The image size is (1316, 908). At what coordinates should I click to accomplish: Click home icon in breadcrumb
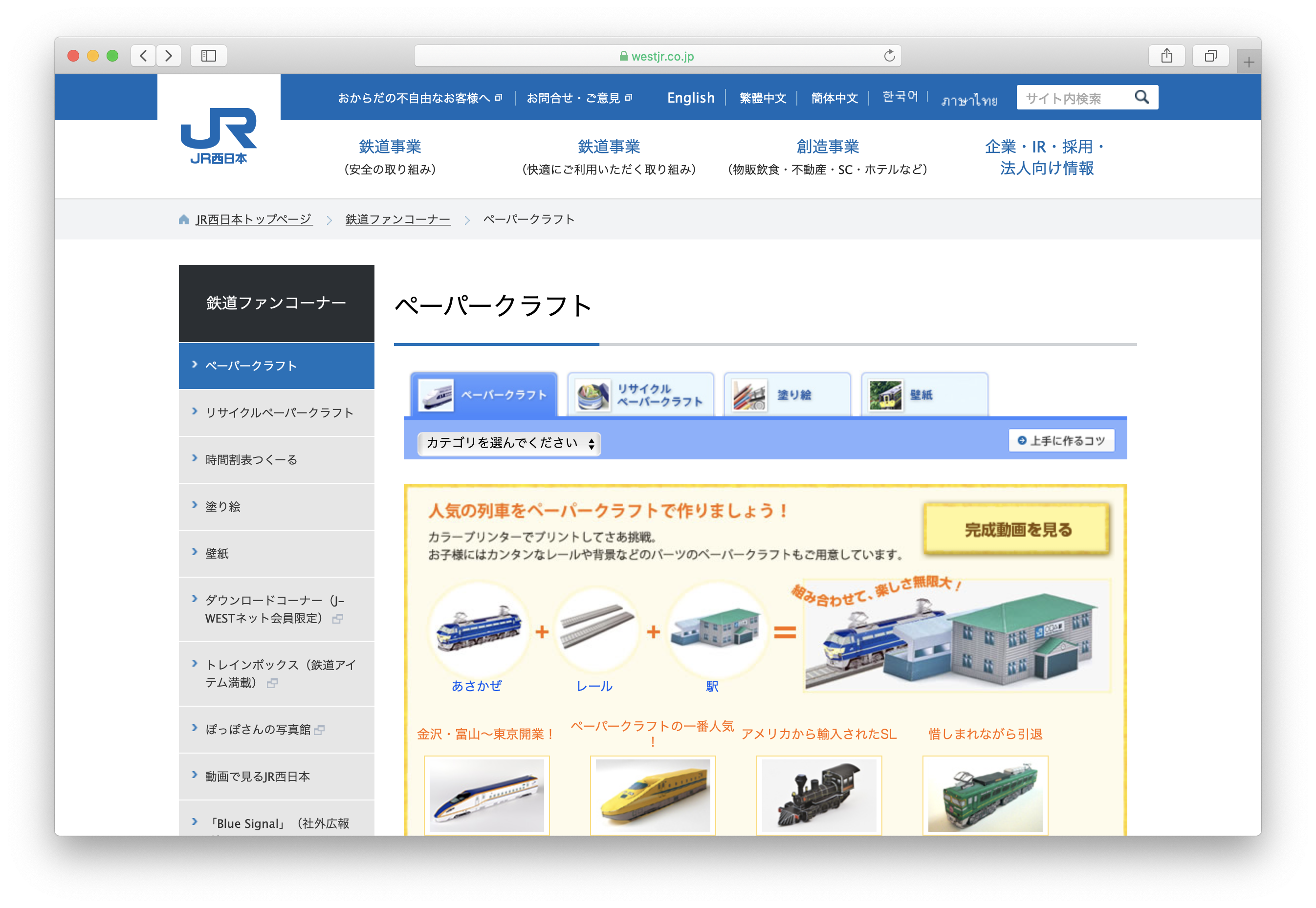click(184, 219)
